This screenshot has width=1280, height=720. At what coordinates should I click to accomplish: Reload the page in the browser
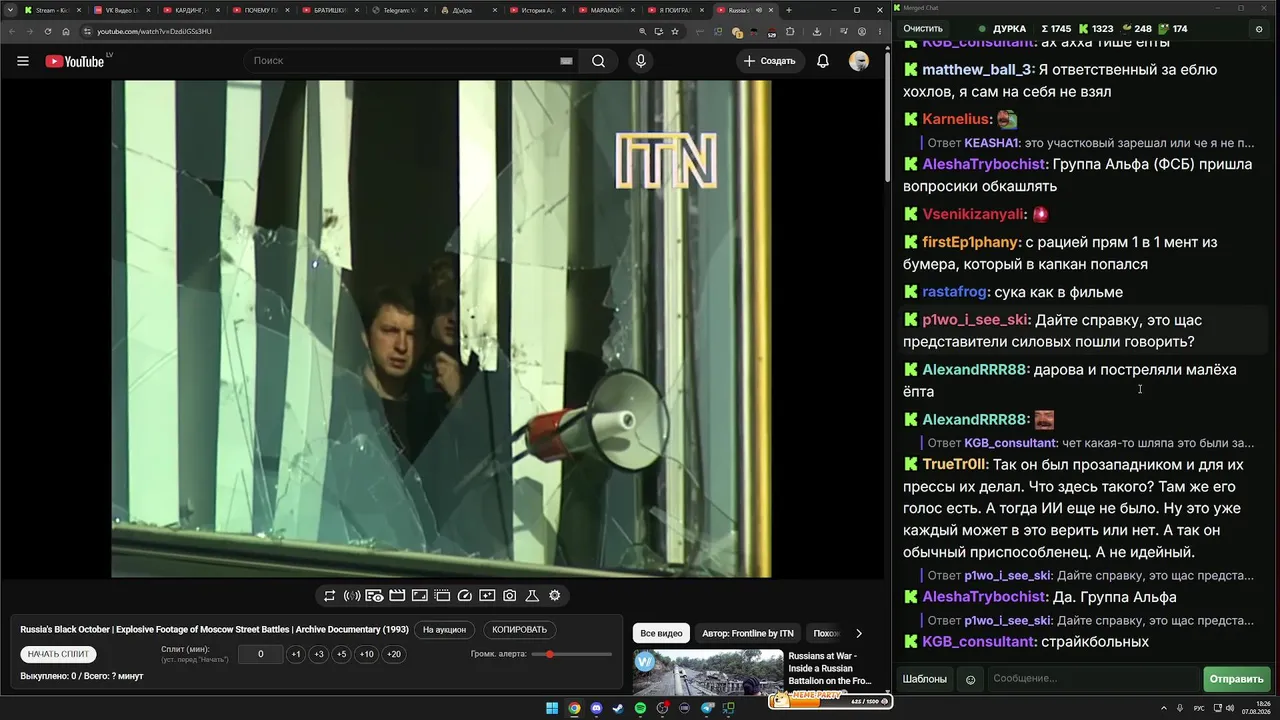pos(48,31)
